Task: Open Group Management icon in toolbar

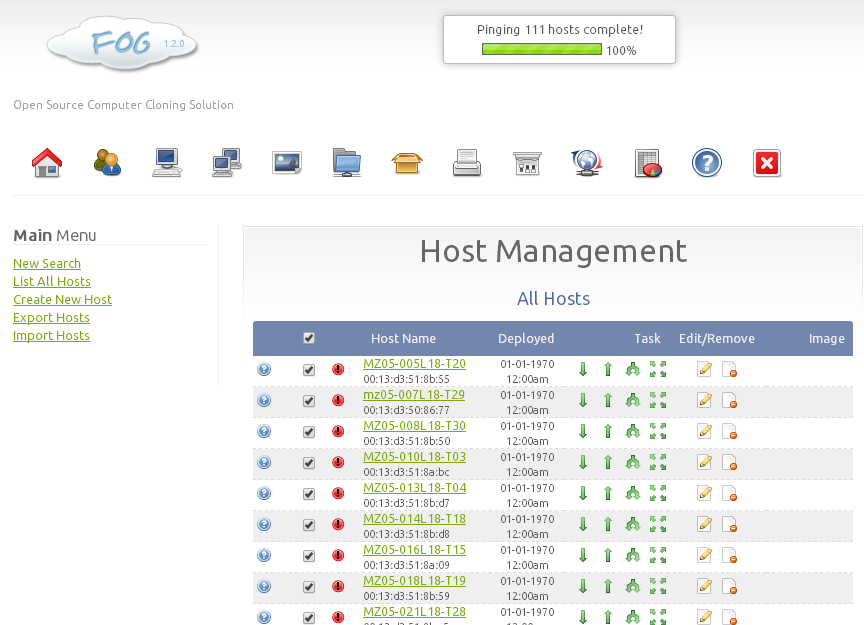Action: tap(227, 162)
